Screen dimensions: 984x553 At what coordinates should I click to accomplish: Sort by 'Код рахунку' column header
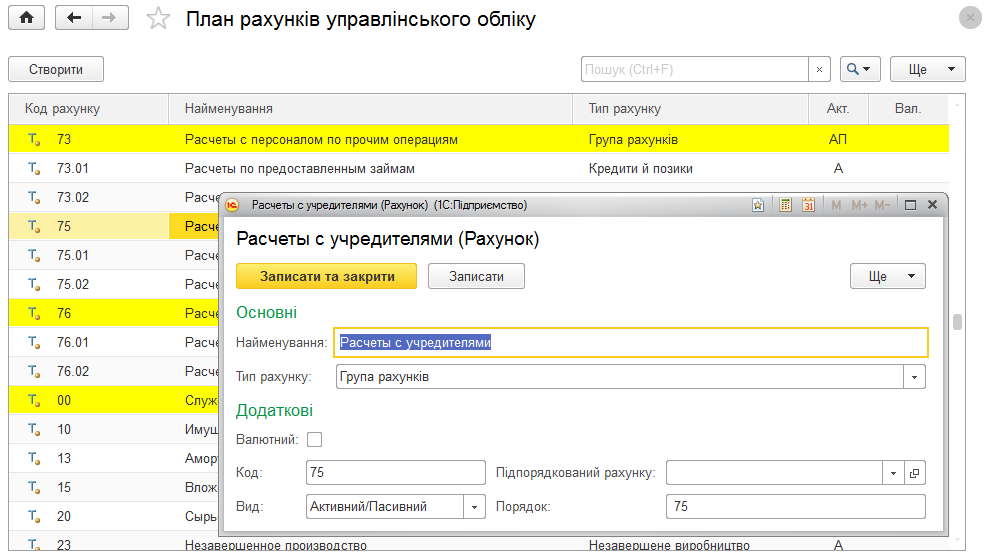(89, 109)
